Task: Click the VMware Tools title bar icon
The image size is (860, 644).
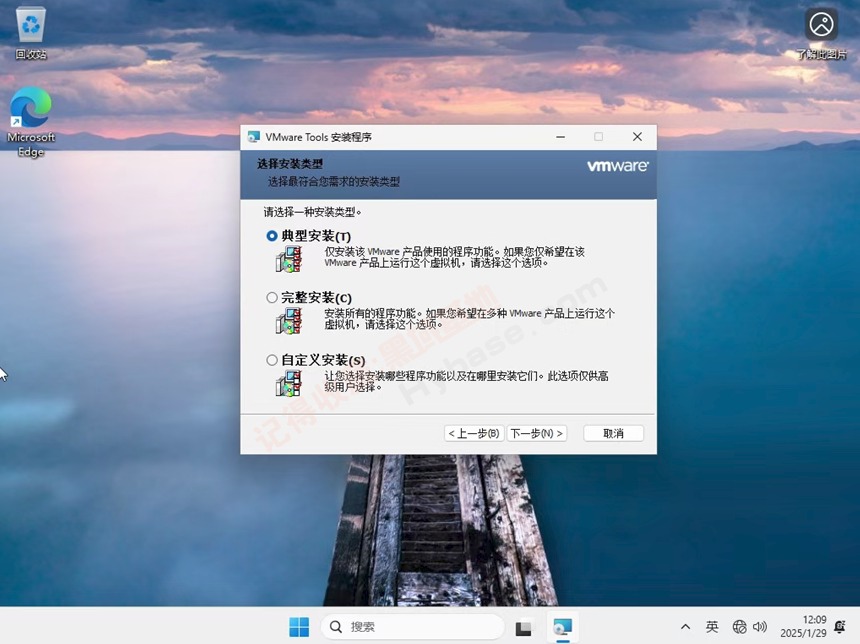Action: [254, 137]
